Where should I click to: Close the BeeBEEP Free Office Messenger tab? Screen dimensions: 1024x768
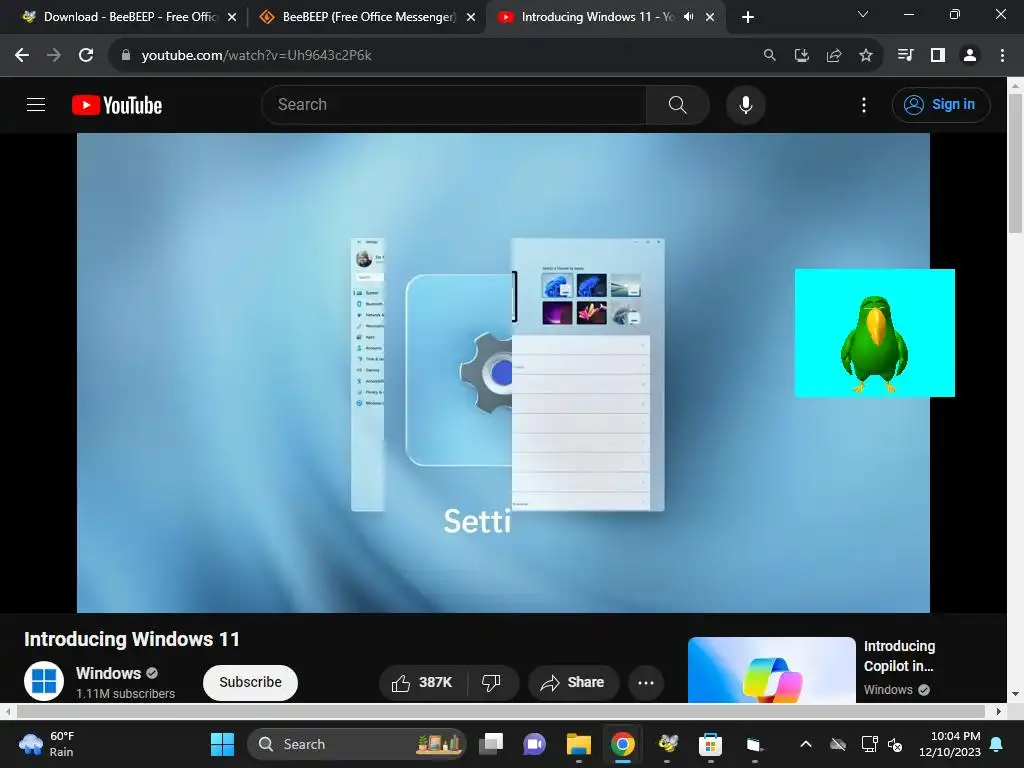pos(471,17)
